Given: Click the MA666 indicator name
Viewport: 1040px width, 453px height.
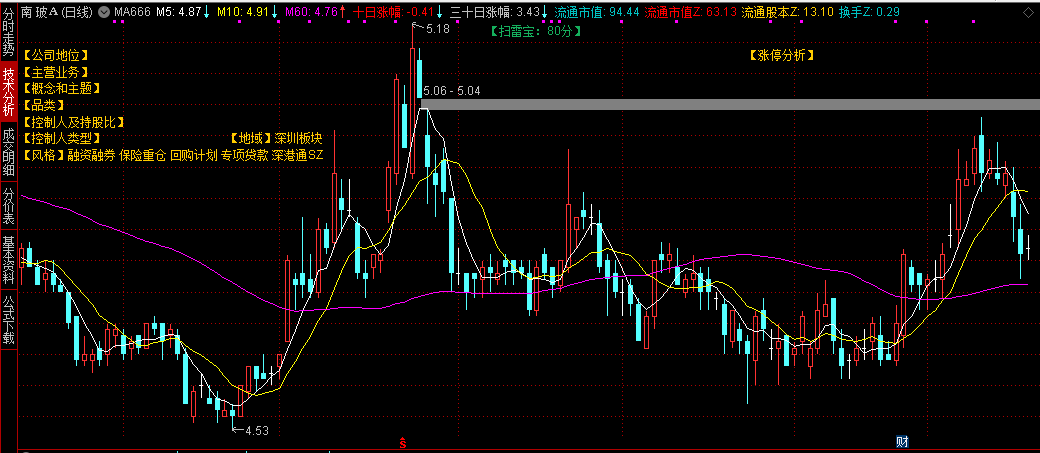Looking at the screenshot, I should [132, 12].
